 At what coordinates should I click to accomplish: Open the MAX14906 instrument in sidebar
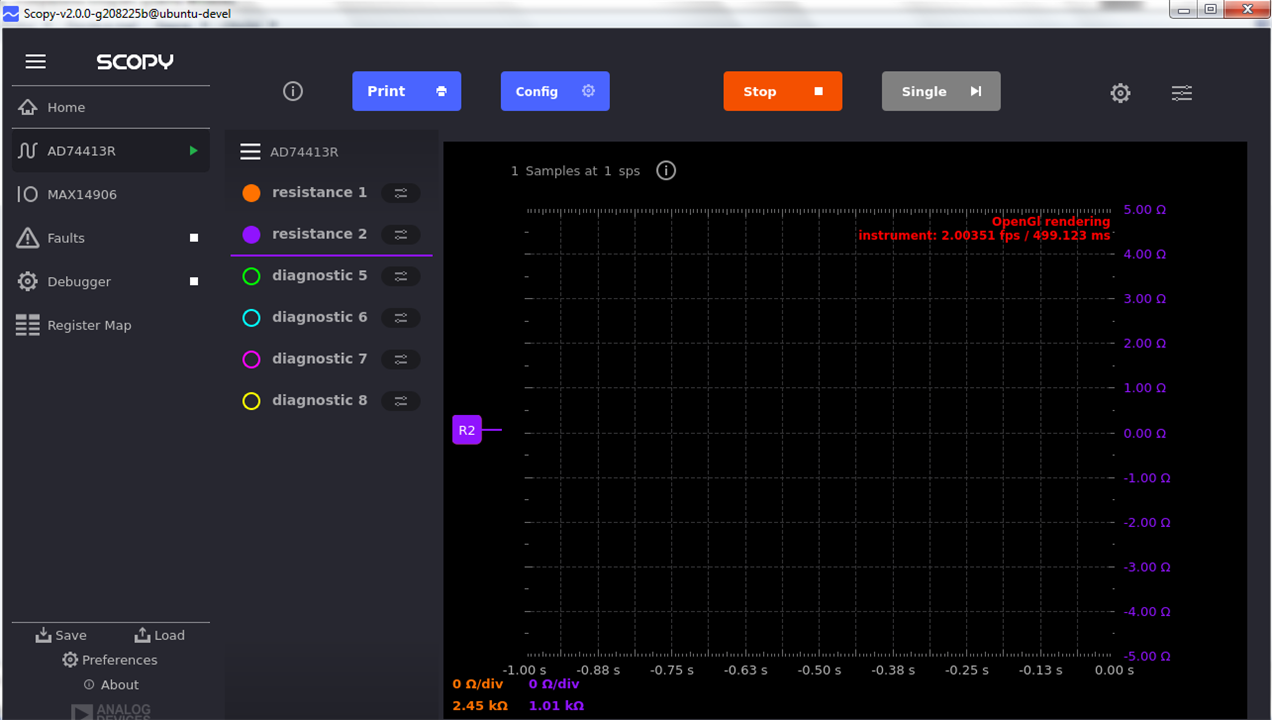(x=82, y=194)
